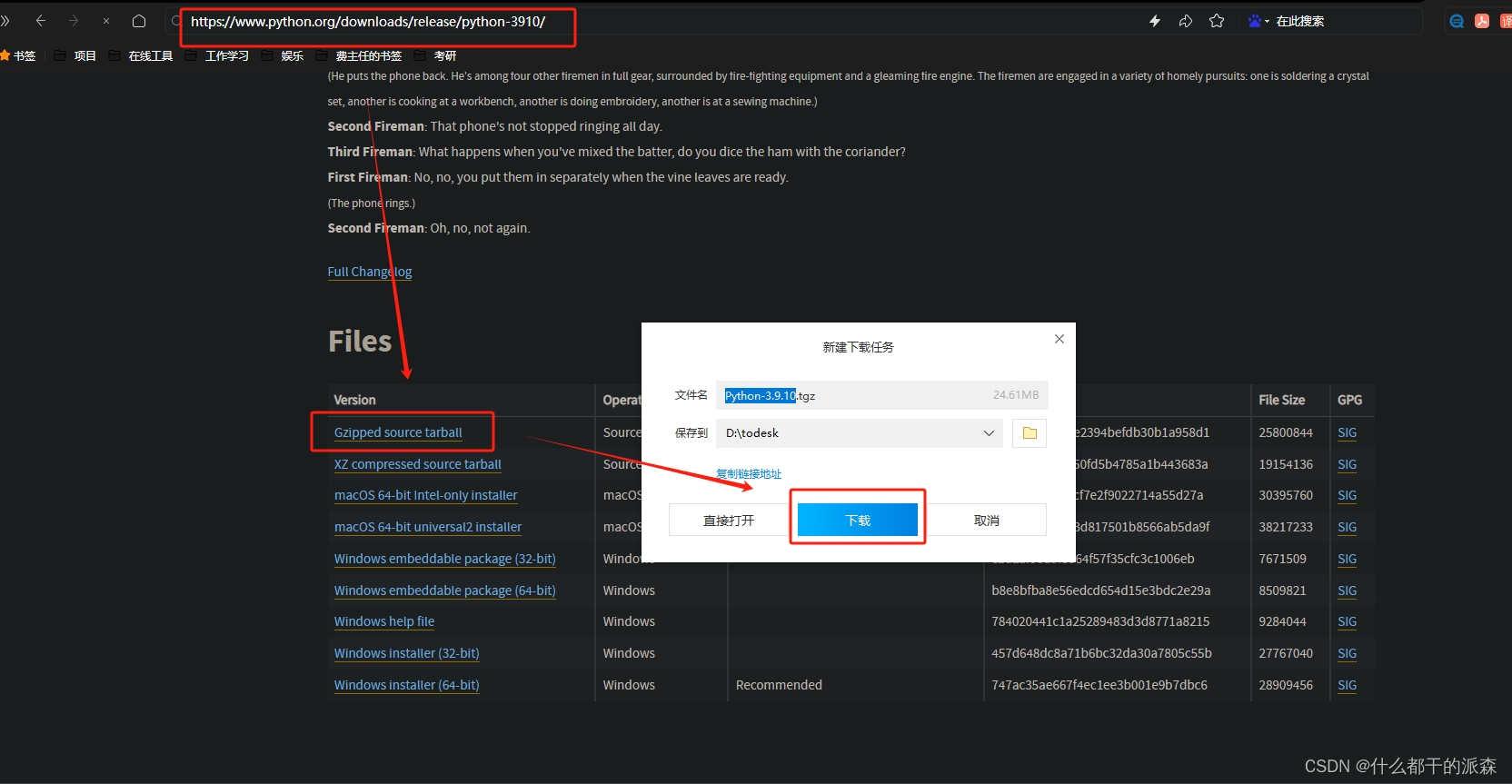The width and height of the screenshot is (1512, 784).
Task: Click the share arrow icon in the address bar
Action: (1186, 21)
